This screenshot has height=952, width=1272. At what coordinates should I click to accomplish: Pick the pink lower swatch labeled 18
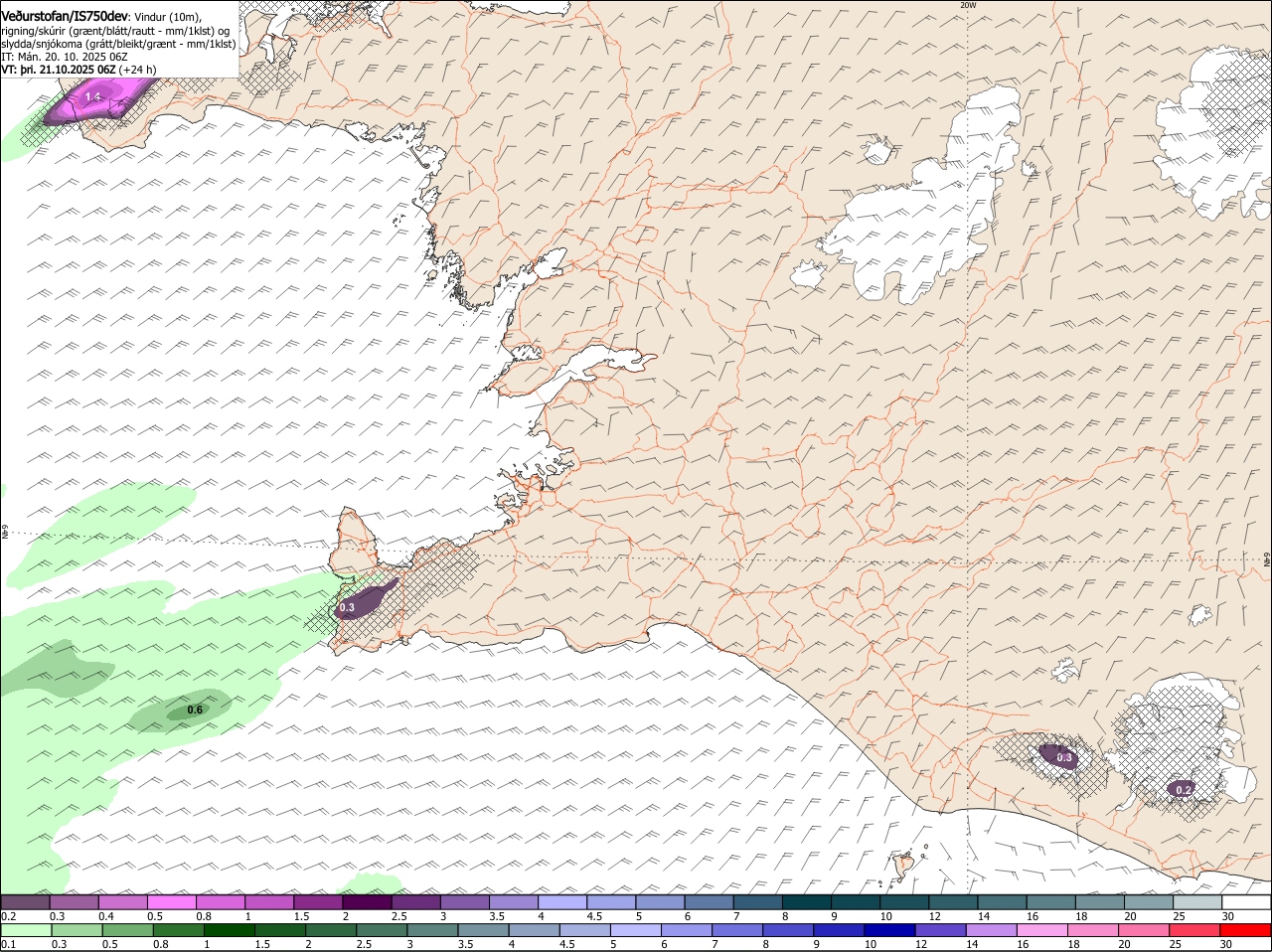click(1095, 930)
